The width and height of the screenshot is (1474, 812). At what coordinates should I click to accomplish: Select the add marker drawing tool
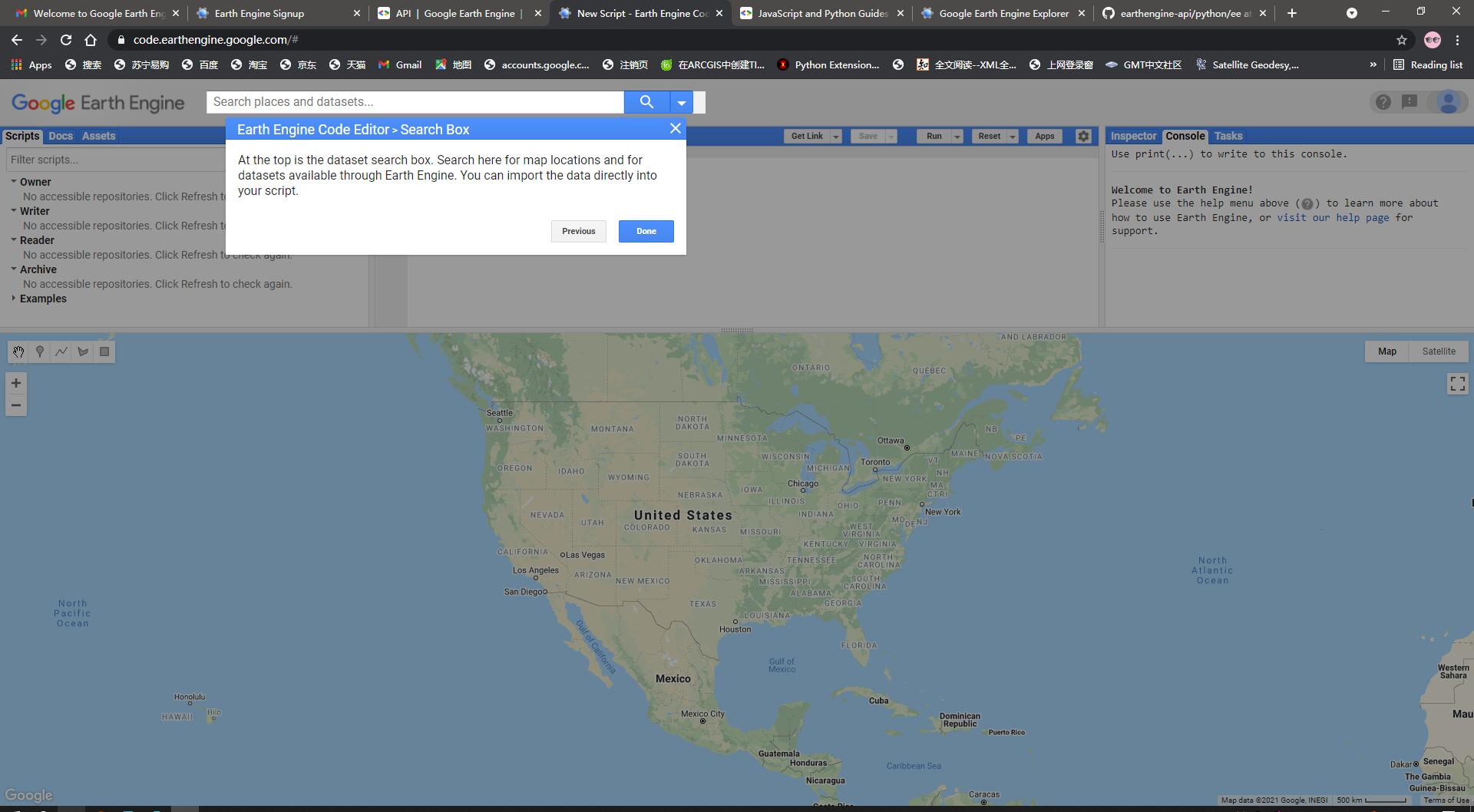[40, 352]
